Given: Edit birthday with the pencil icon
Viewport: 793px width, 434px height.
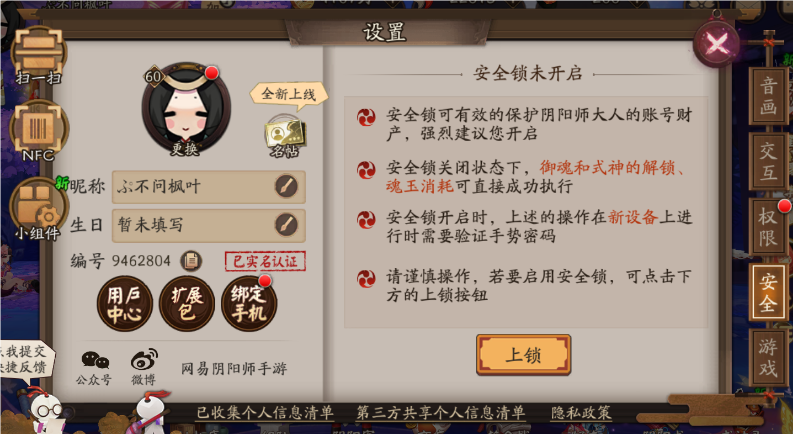Looking at the screenshot, I should point(286,225).
